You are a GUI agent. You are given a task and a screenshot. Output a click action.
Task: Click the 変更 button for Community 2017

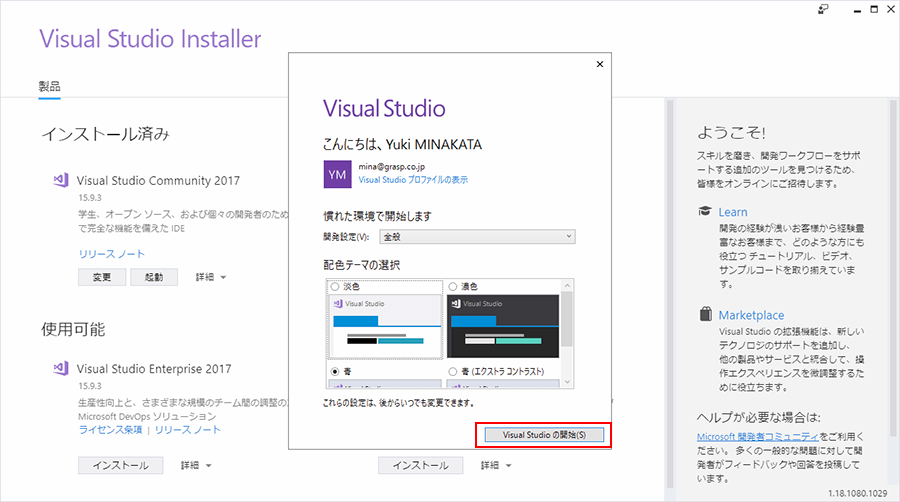[102, 277]
